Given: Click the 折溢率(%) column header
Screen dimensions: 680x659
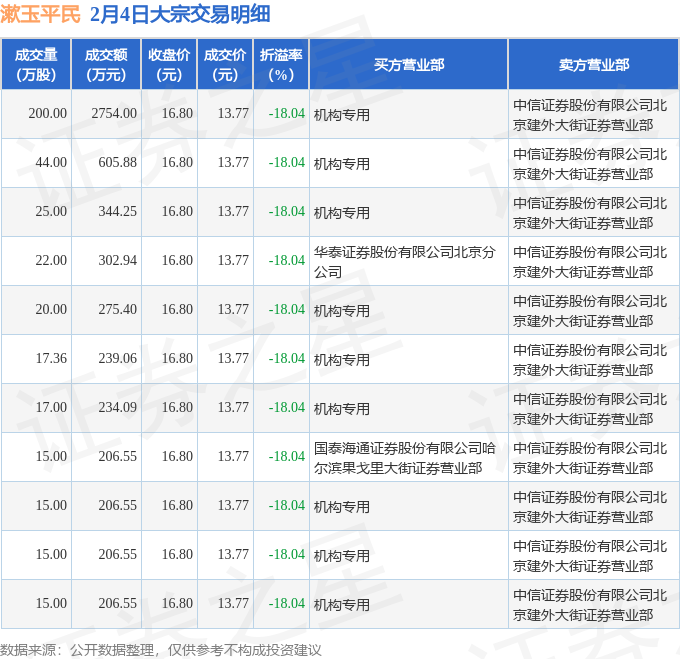Looking at the screenshot, I should coord(281,64).
